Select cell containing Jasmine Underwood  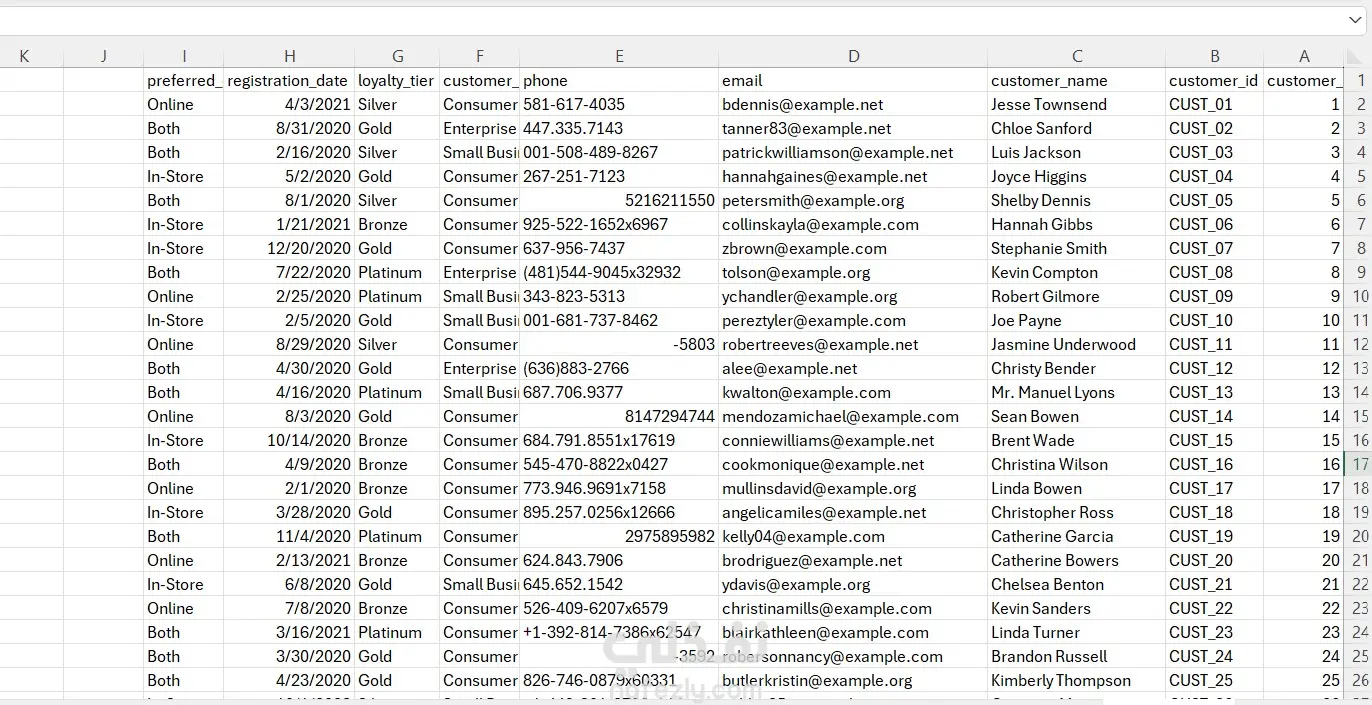pyautogui.click(x=1077, y=345)
